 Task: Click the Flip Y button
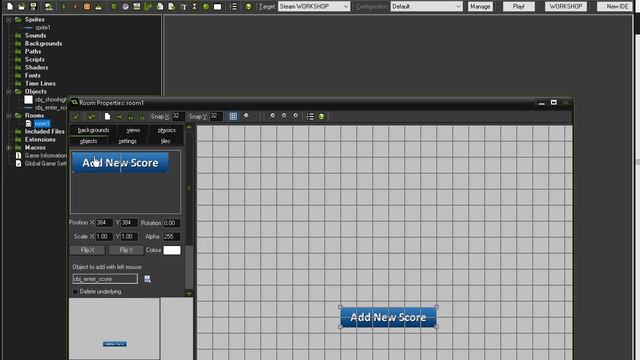(126, 250)
